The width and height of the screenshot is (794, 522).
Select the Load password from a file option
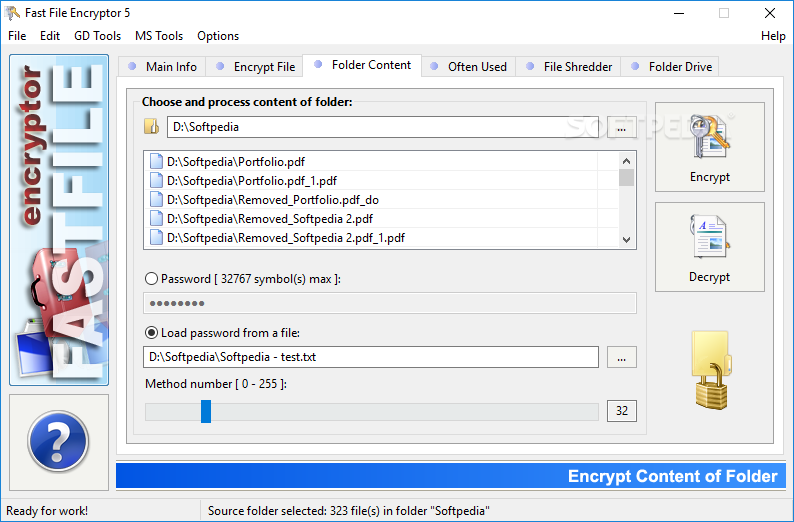[151, 333]
